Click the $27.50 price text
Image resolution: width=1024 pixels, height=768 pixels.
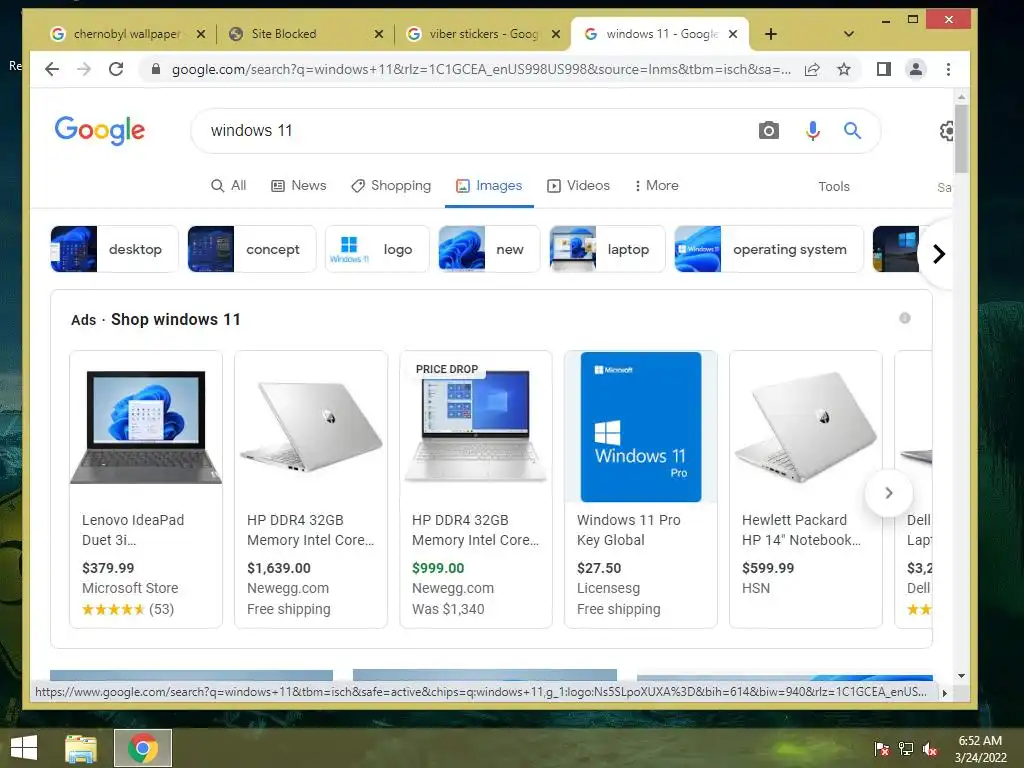coord(599,568)
